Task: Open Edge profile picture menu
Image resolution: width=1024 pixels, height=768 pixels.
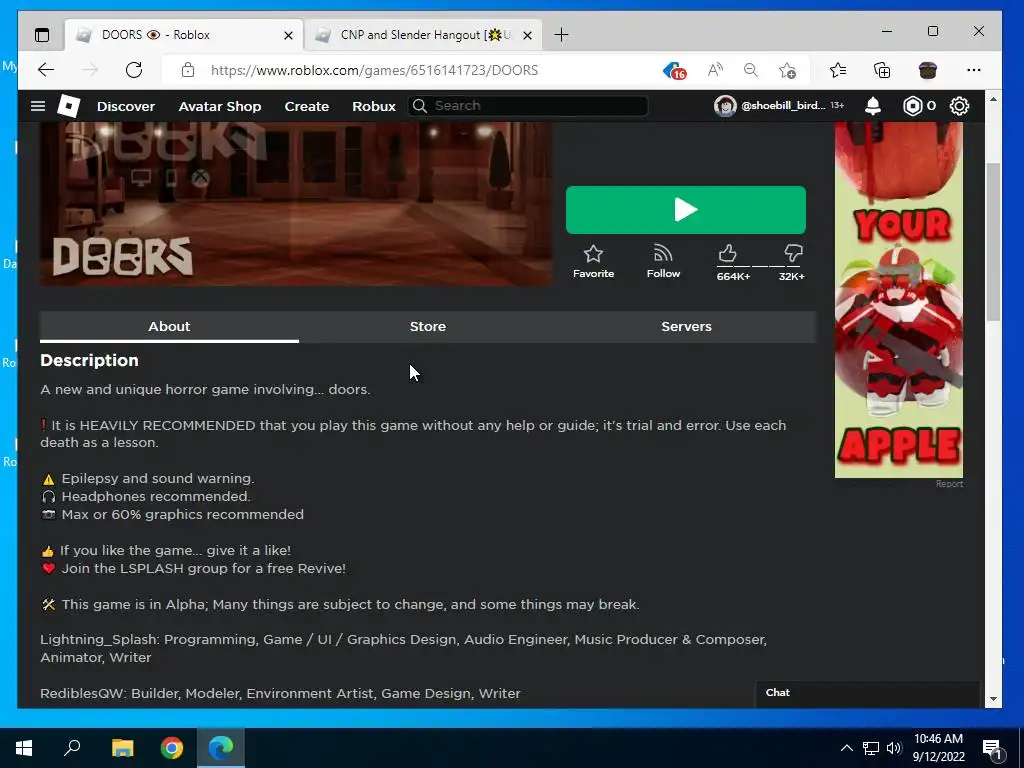Action: point(927,70)
